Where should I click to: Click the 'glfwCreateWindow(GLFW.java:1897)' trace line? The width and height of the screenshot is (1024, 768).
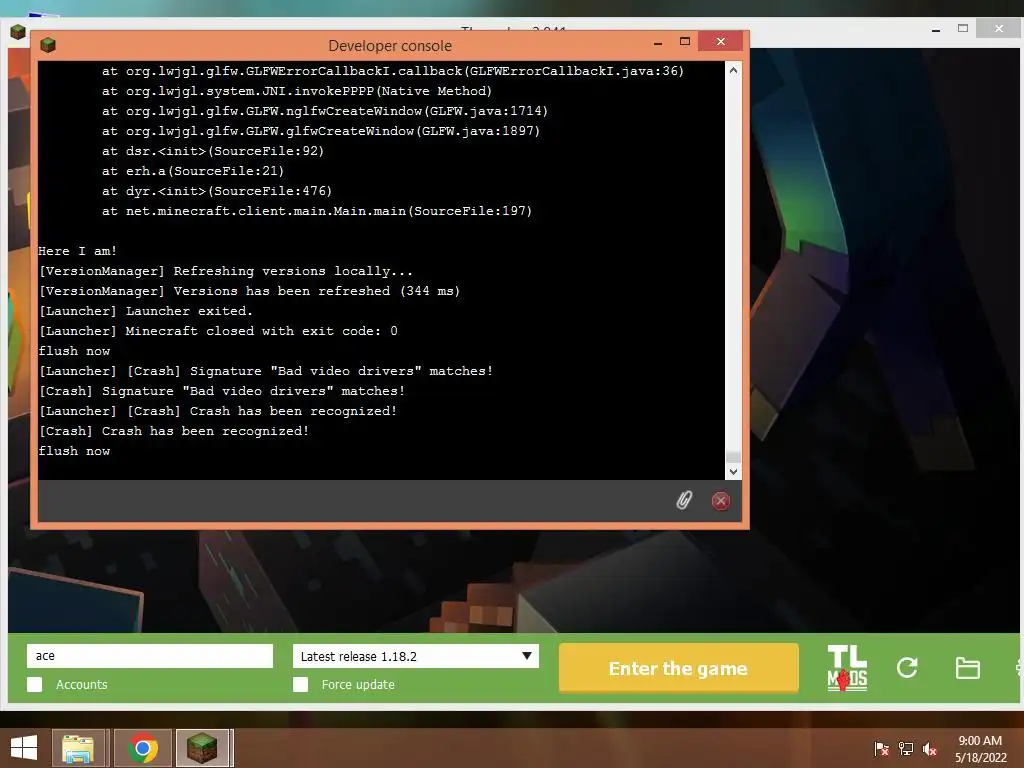tap(321, 131)
